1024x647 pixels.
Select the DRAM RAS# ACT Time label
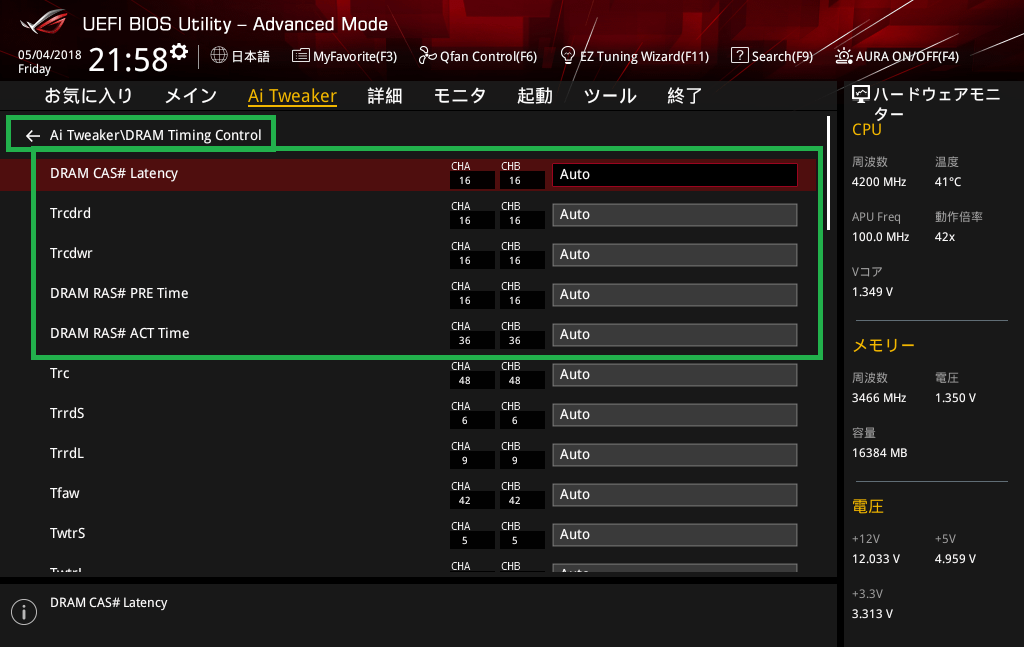point(120,333)
